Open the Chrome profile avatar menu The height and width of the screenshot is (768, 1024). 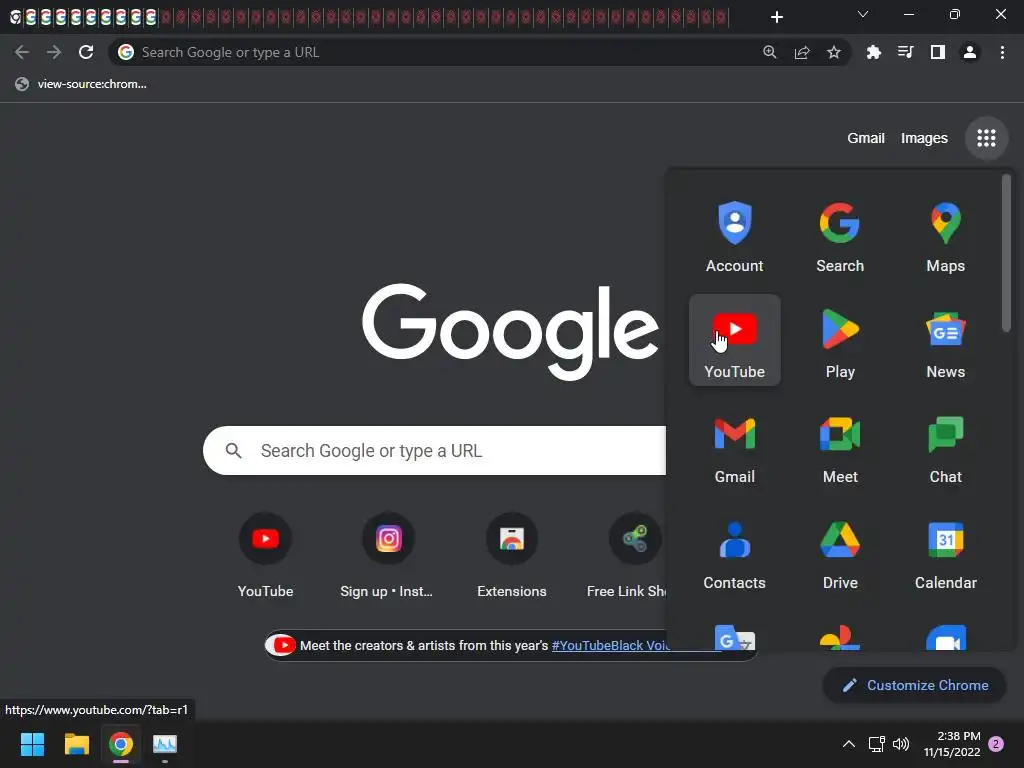[x=970, y=52]
